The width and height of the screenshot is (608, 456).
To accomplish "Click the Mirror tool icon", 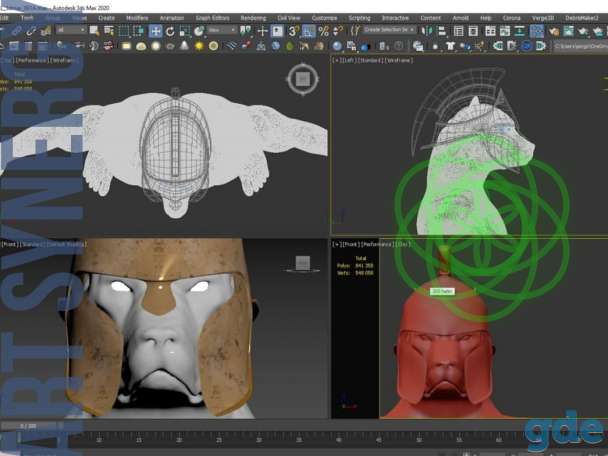I will (x=427, y=31).
